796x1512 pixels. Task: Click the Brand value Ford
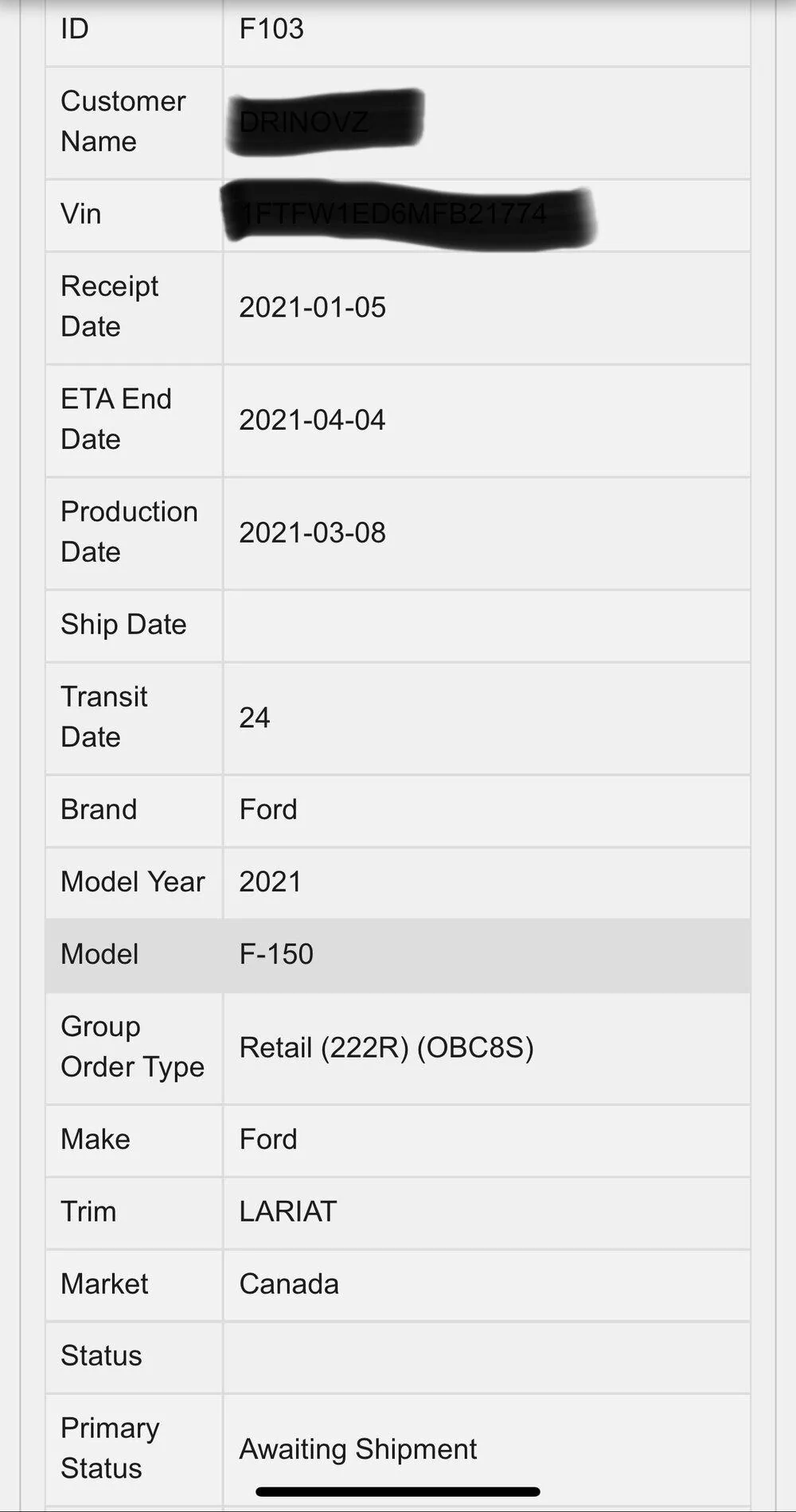point(268,810)
